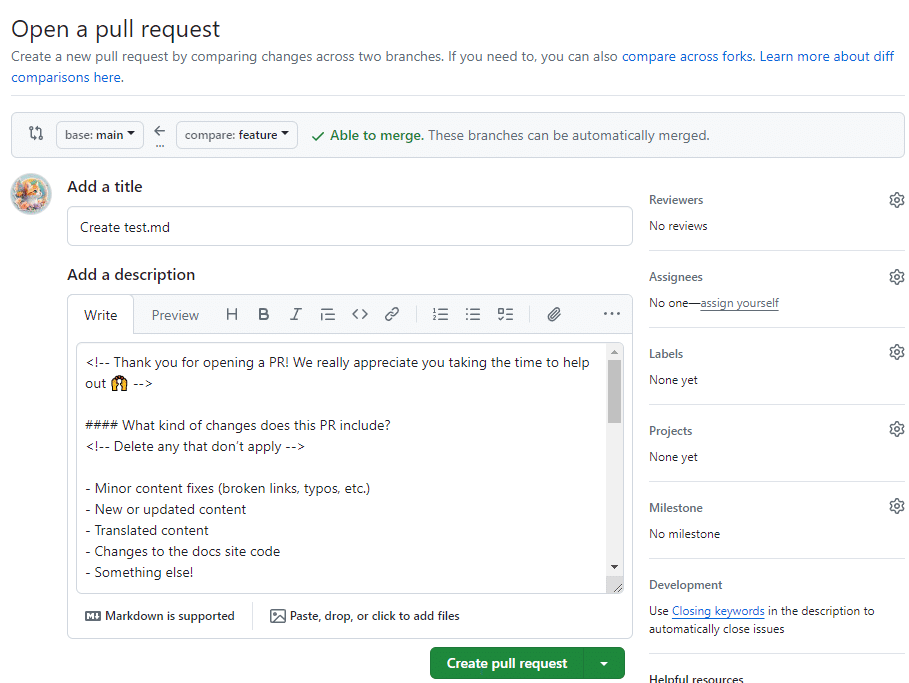
Task: Click the assign yourself link
Action: [x=739, y=303]
